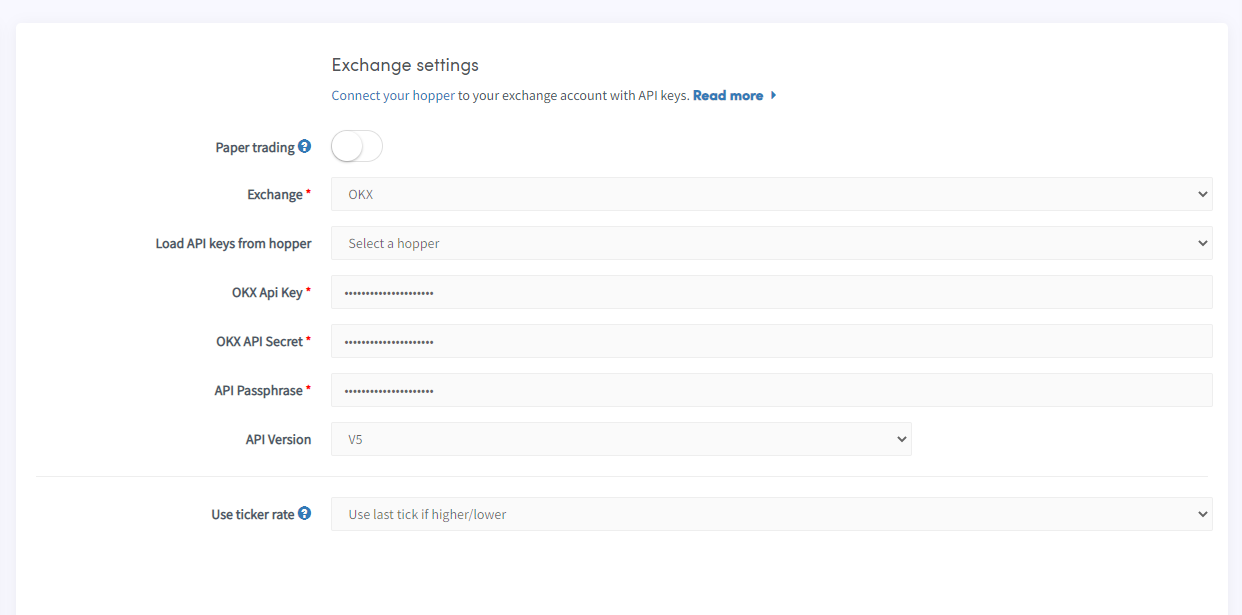Focus the OKX API Secret field

tap(771, 341)
